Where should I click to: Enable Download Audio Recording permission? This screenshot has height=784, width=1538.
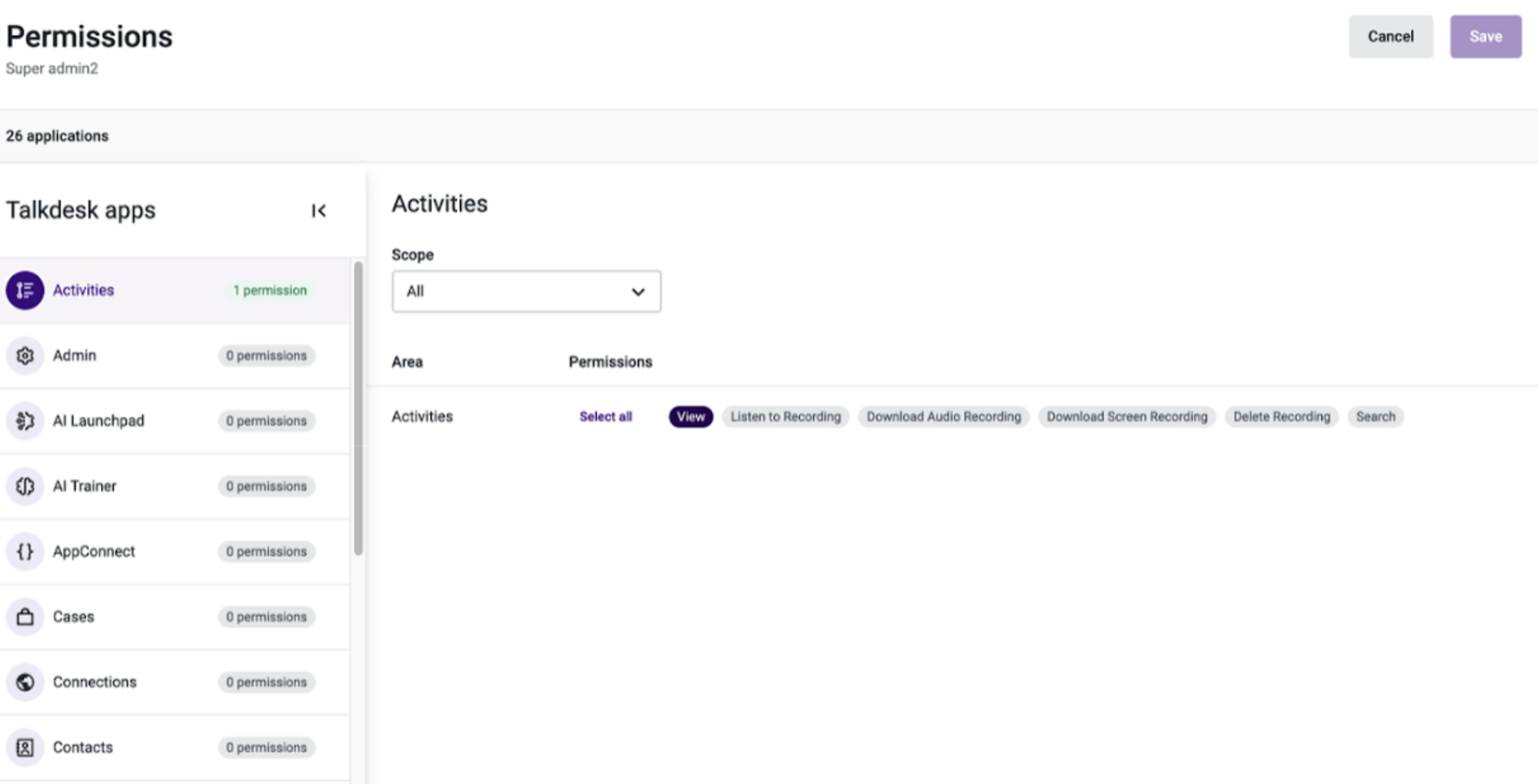[x=943, y=417]
